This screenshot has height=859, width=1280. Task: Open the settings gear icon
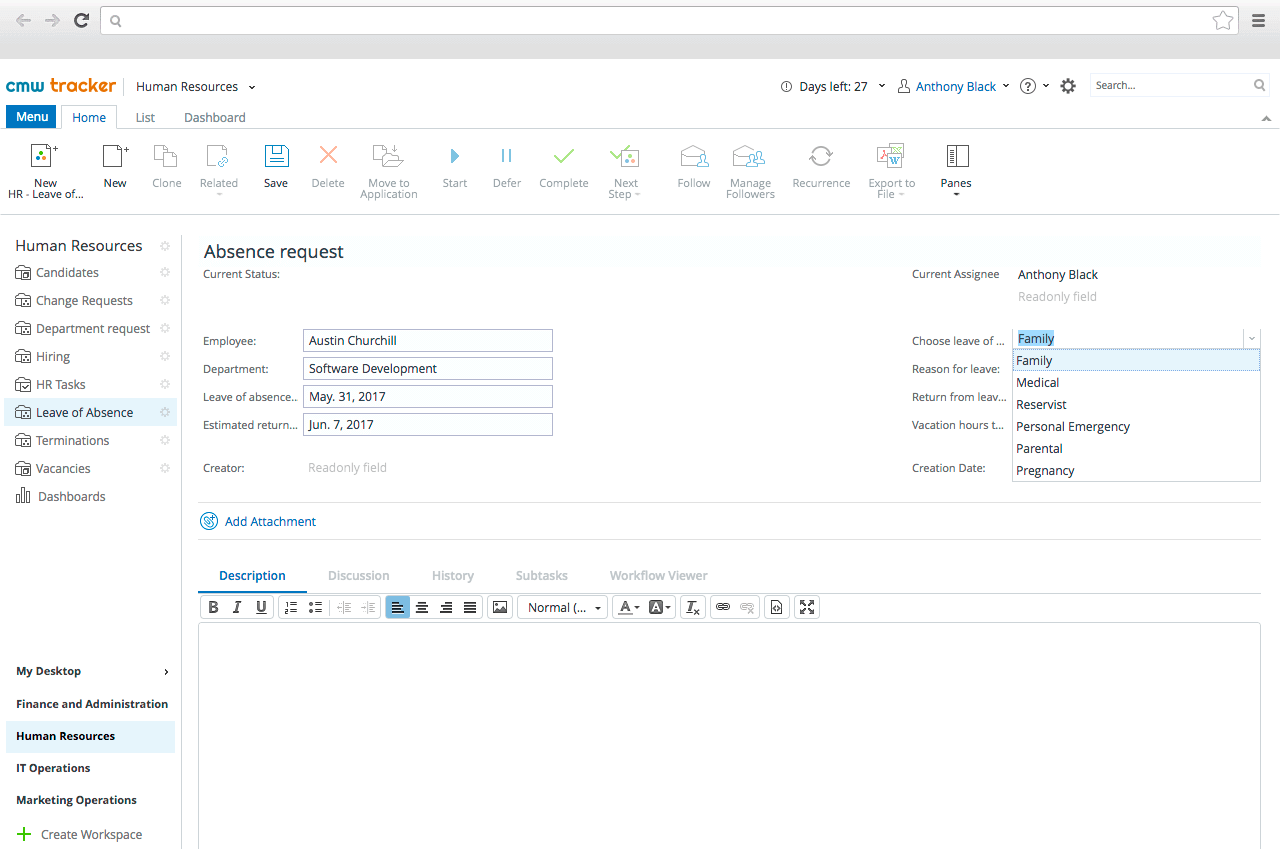coord(1068,86)
